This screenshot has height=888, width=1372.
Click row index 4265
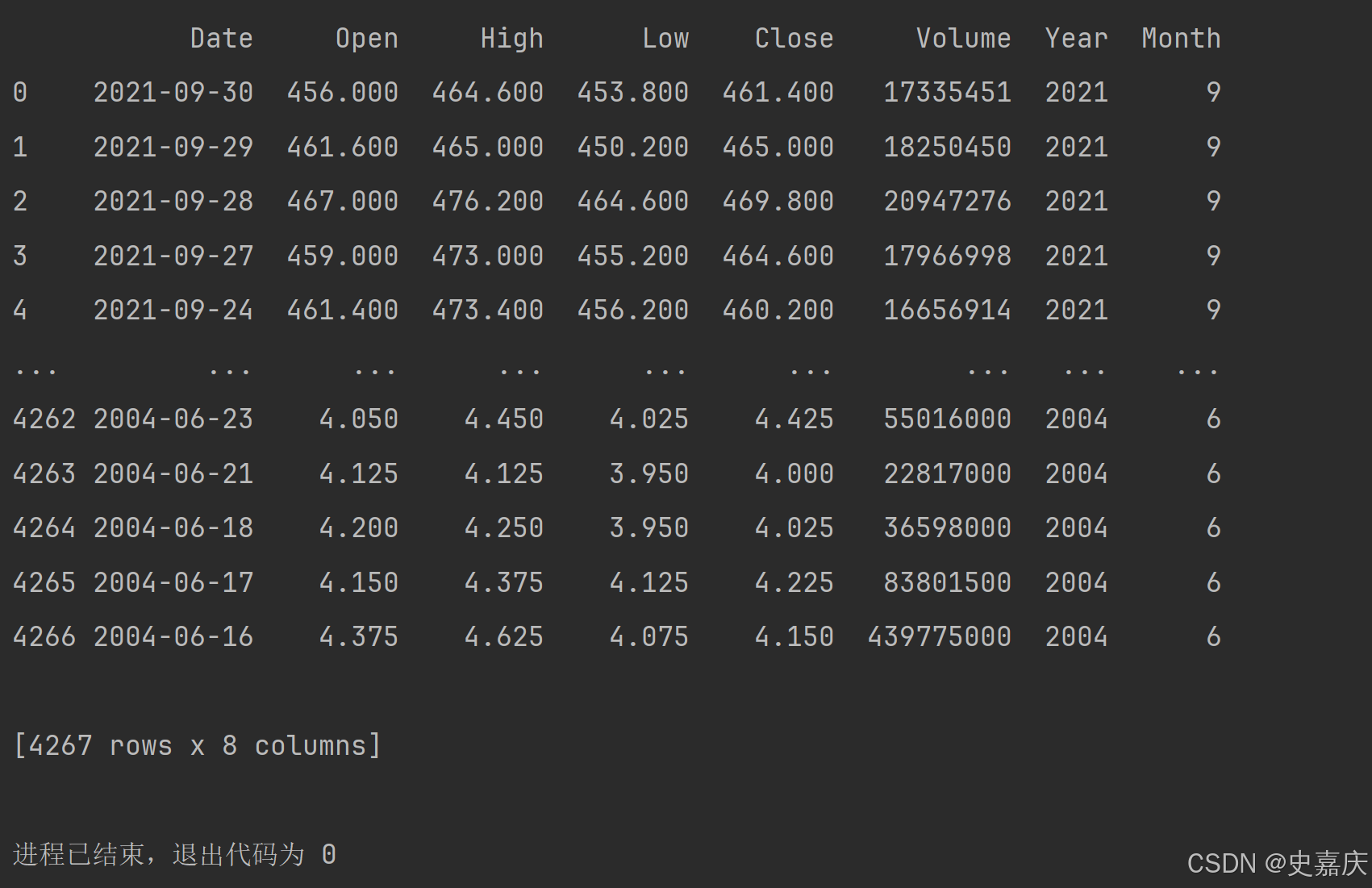(44, 582)
